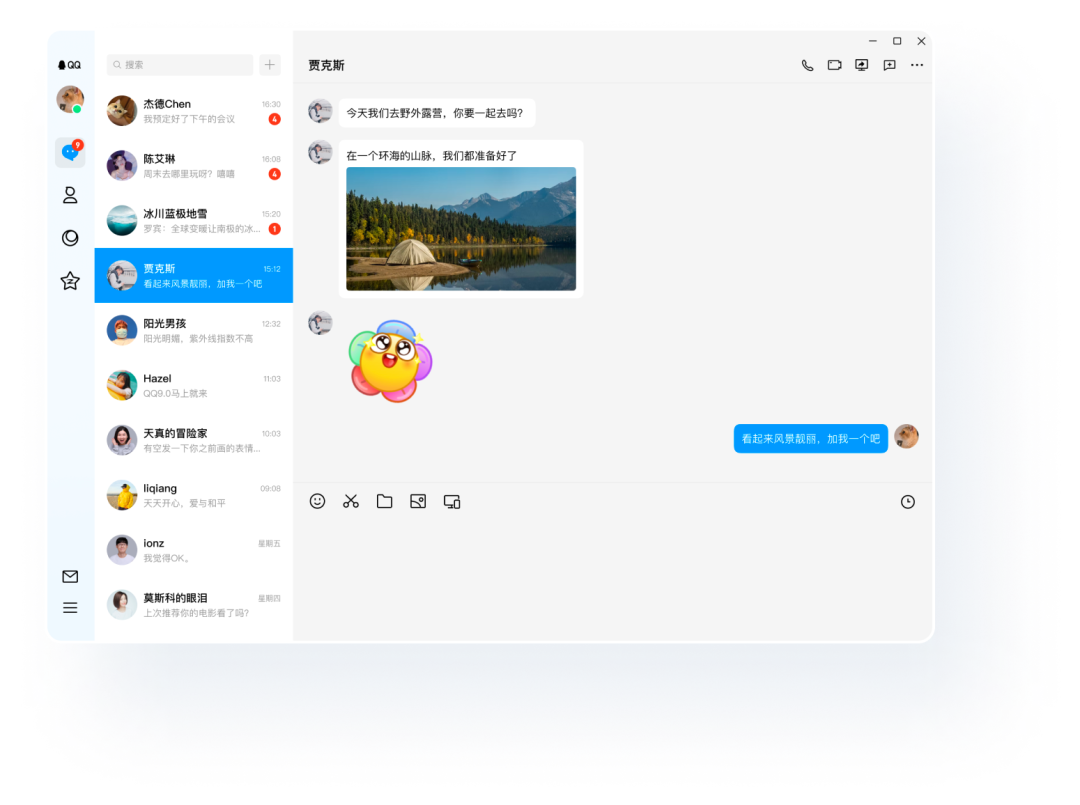Switch to the Messages tab in sidebar
Viewport: 1080px width, 805px height.
70,152
